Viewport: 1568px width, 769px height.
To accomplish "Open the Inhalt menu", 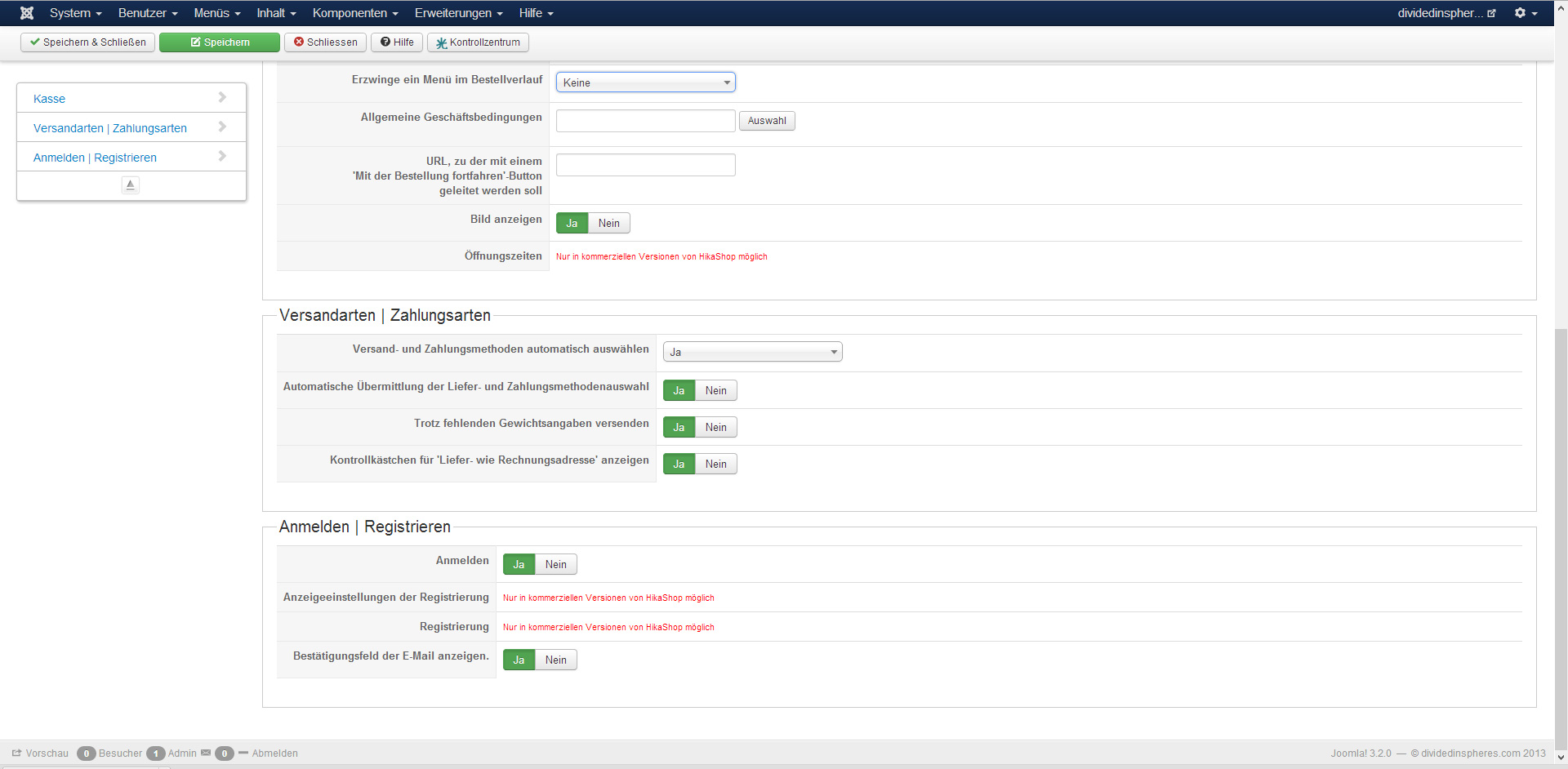I will (276, 13).
